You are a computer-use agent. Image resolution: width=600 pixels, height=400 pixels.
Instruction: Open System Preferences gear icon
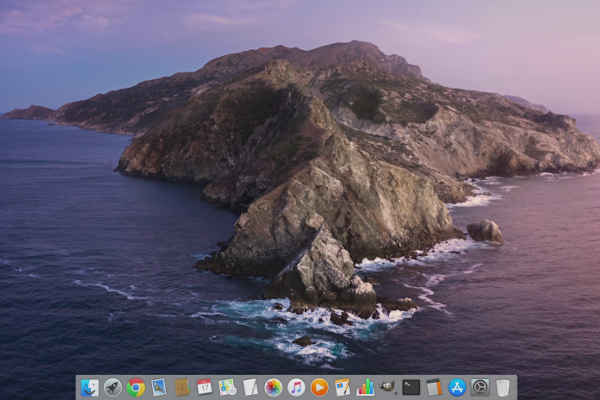tap(480, 388)
